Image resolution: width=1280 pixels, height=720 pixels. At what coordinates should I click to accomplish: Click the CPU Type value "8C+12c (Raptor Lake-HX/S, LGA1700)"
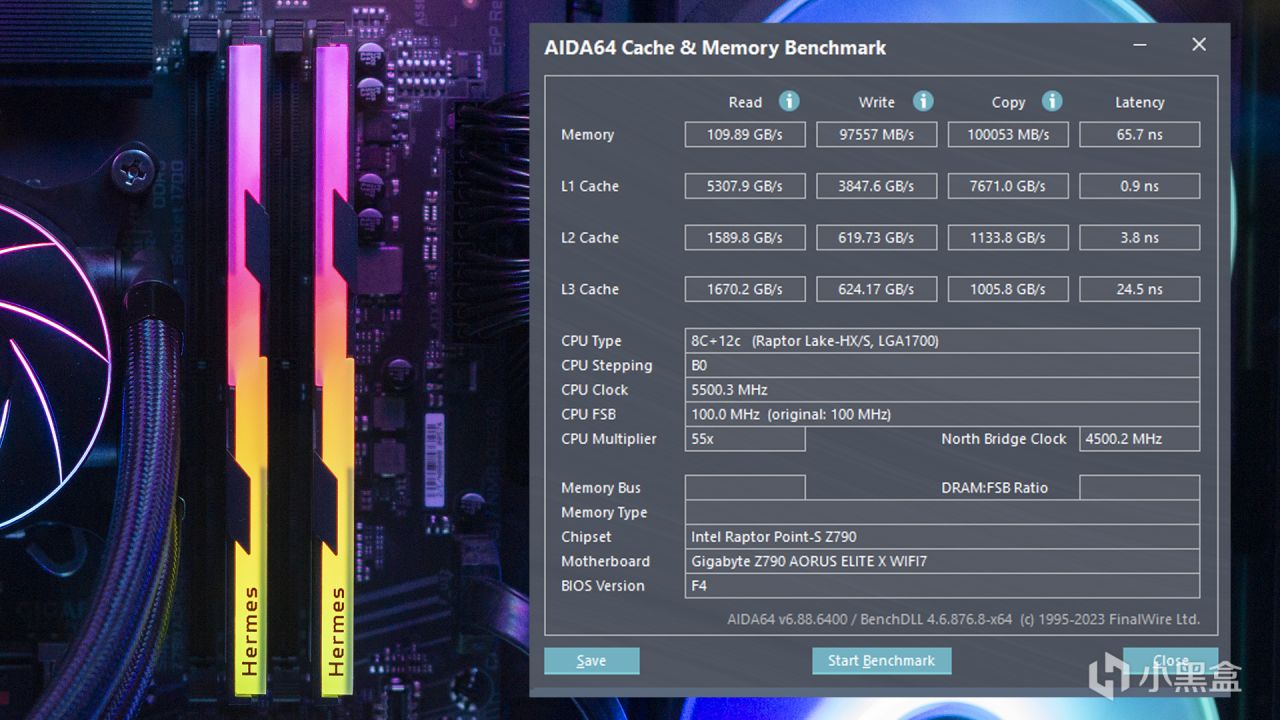tap(942, 341)
